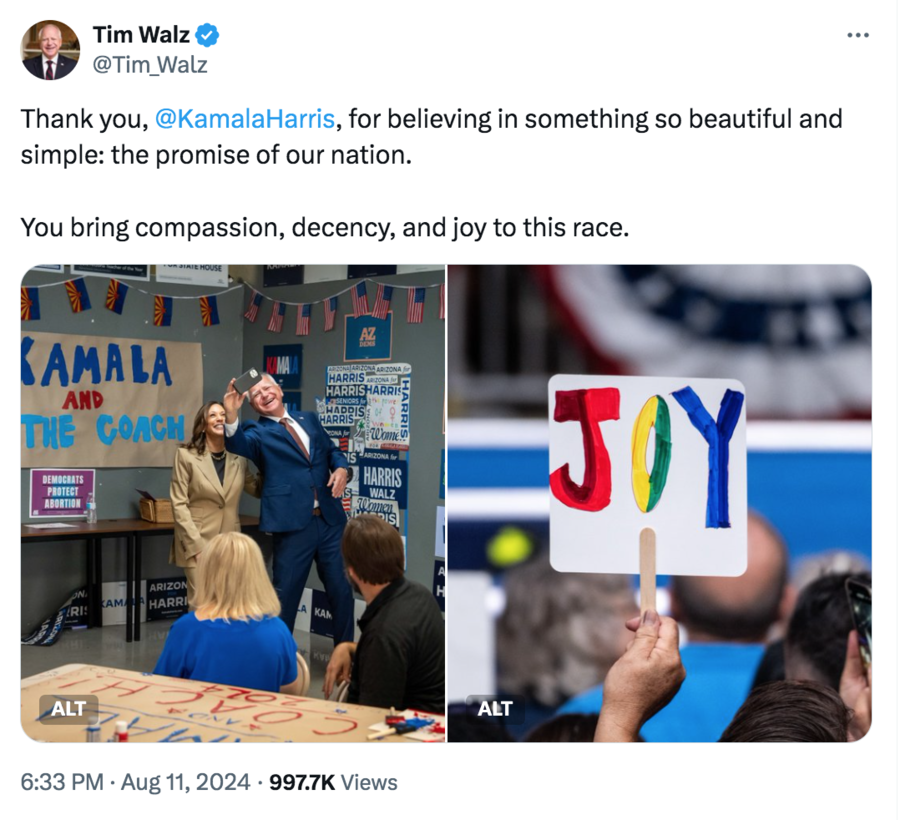Open the Tim Walz display name
The image size is (900, 820).
click(x=141, y=35)
